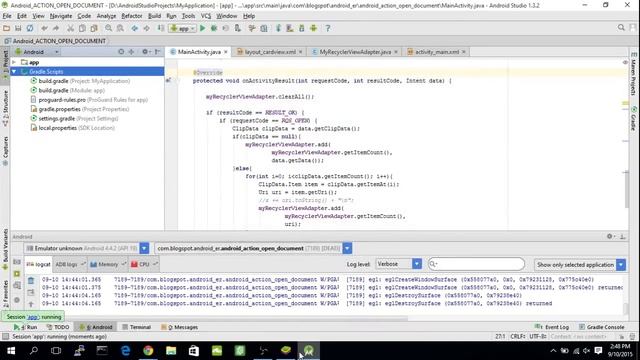
Task: Click the Search Everywhere magnifier icon
Action: (x=621, y=27)
